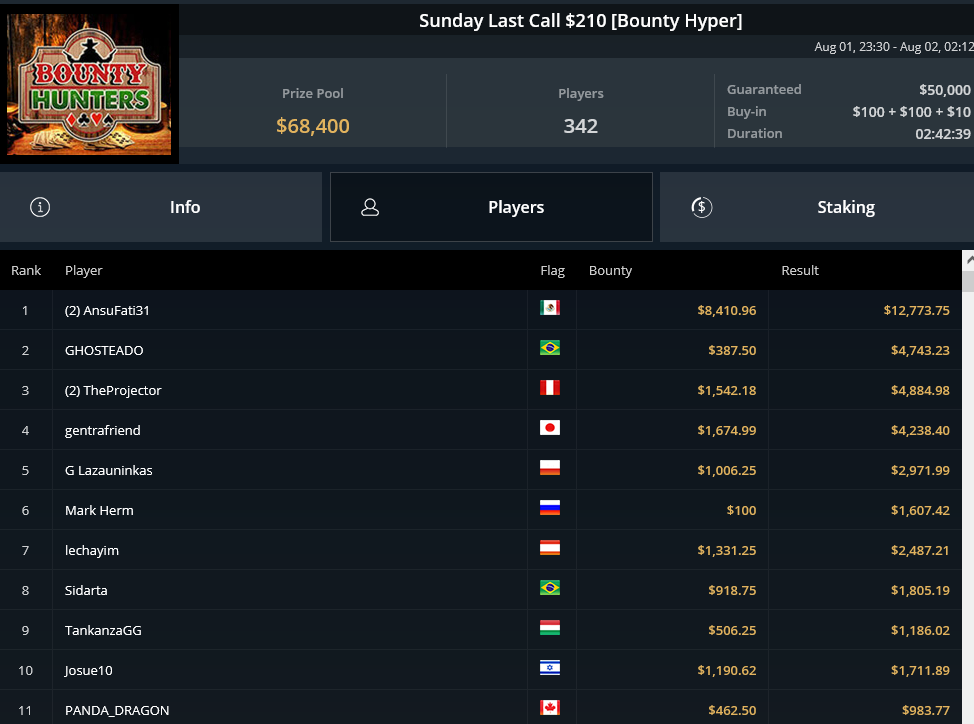This screenshot has height=724, width=974.
Task: Click the tournament title Sunday Last Call
Action: click(581, 20)
